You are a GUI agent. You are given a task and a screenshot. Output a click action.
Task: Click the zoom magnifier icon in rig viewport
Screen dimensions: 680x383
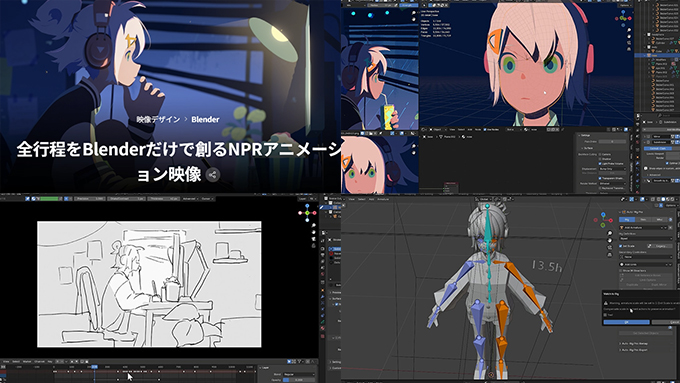click(610, 233)
